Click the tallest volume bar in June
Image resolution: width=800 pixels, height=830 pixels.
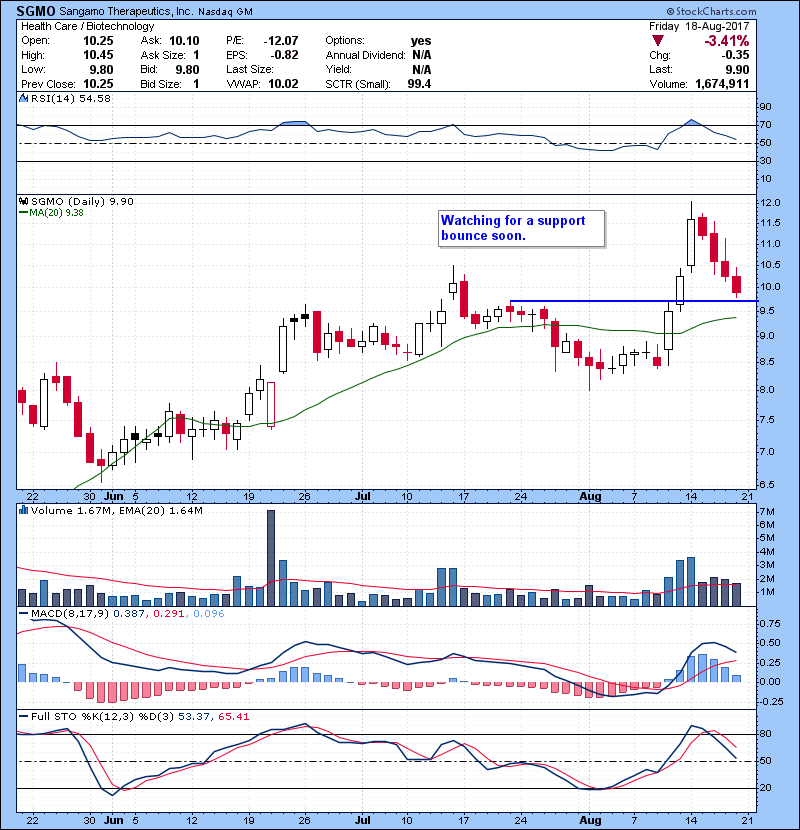271,558
